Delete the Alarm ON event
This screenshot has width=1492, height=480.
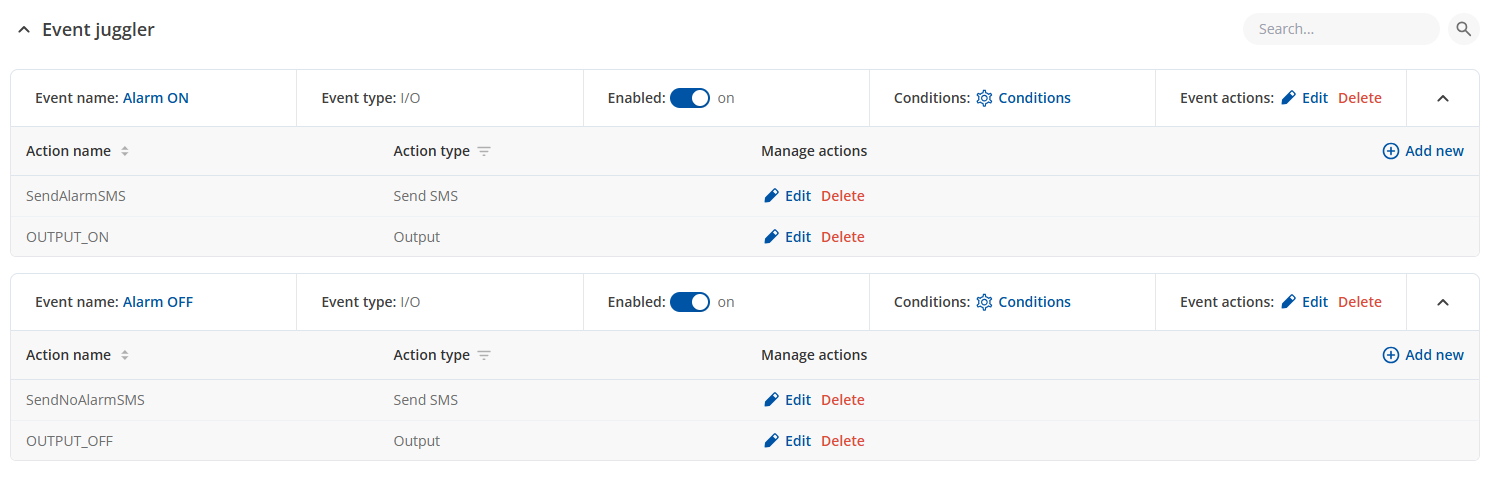coord(1359,98)
